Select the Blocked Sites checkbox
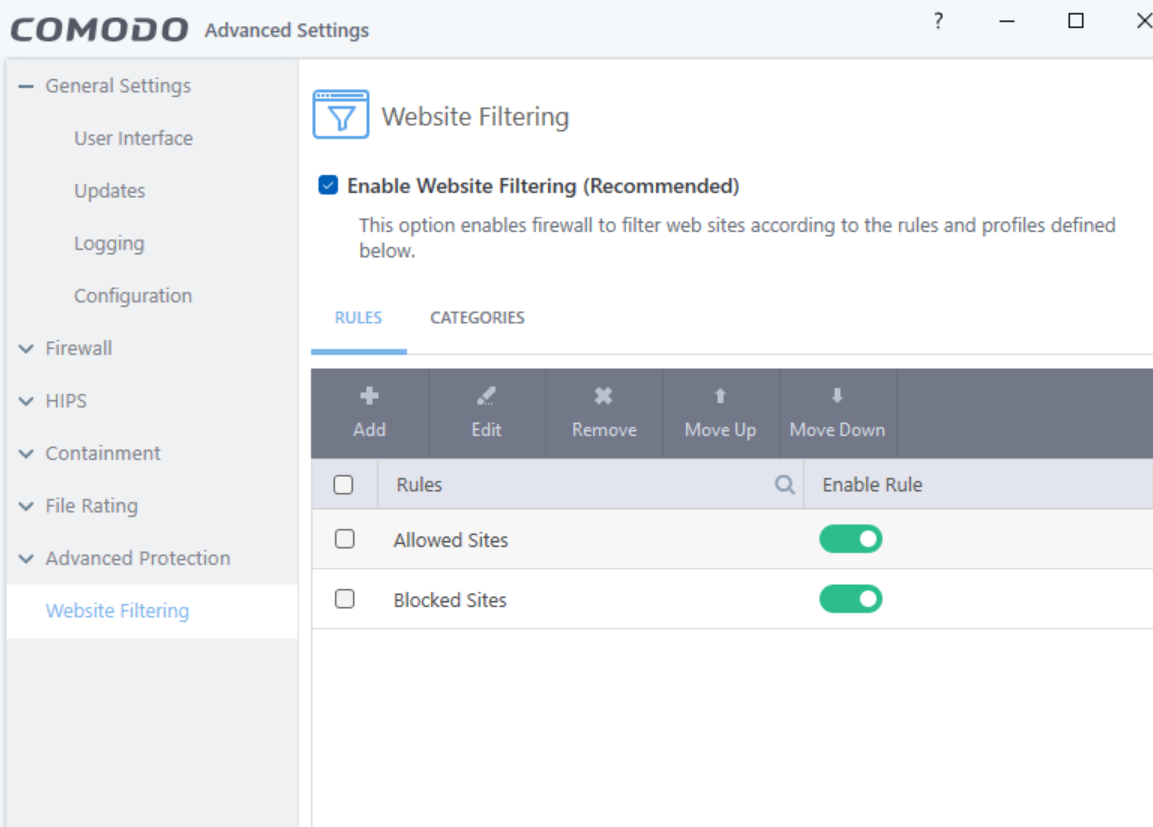1153x827 pixels. point(345,599)
